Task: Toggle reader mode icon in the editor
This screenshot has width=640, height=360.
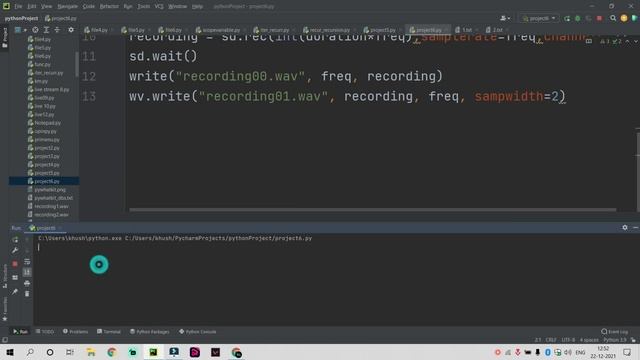Action: click(589, 41)
